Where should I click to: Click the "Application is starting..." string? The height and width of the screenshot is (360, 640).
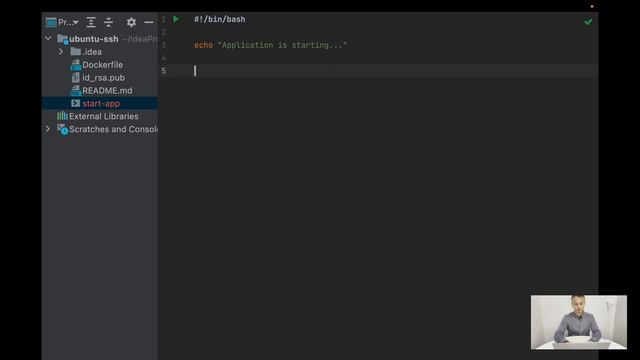click(x=282, y=45)
